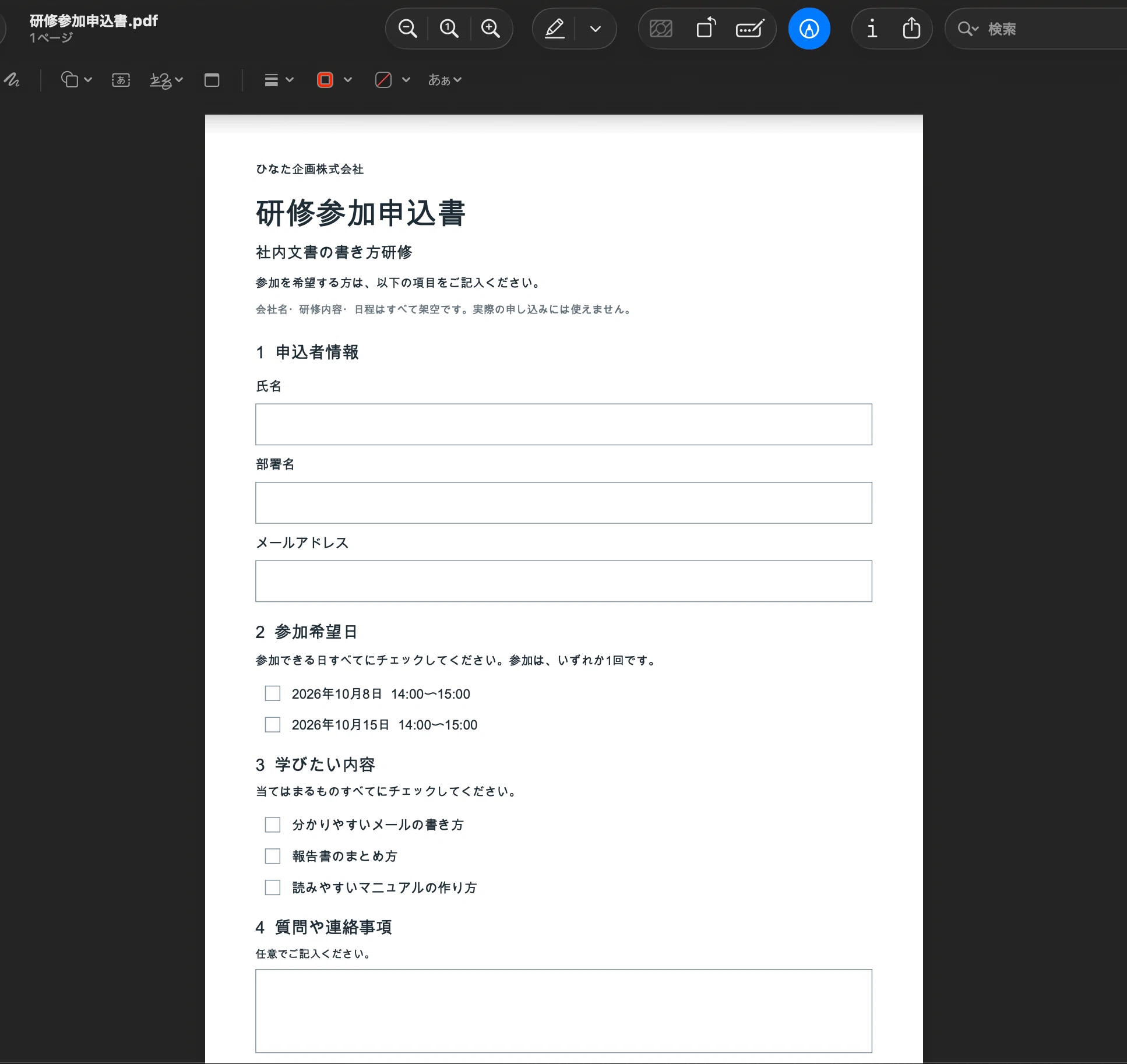
Task: Check 分かりやすいメールの書き方 checkbox
Action: pos(273,825)
